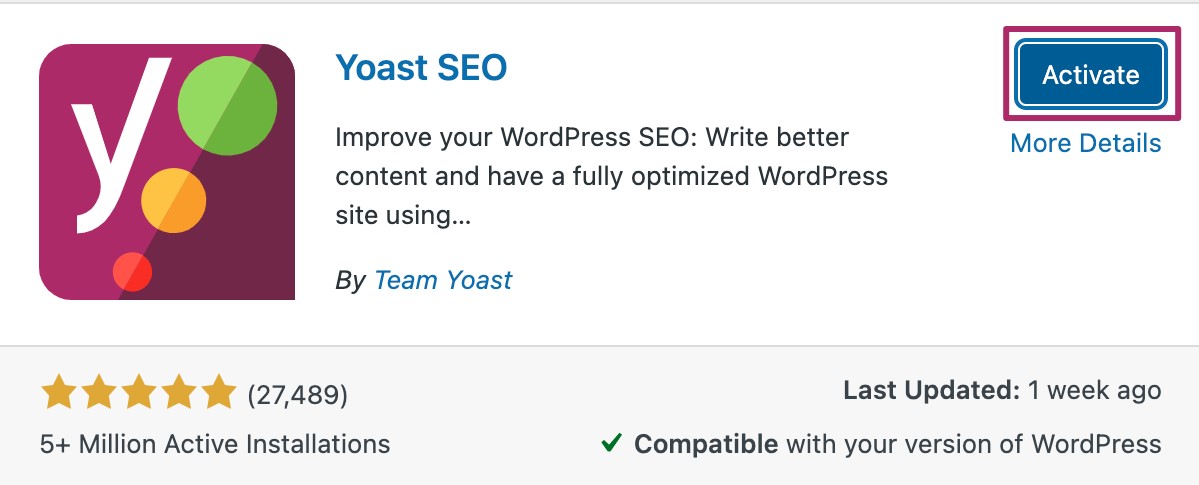Image resolution: width=1199 pixels, height=485 pixels.
Task: Click the 5+ Million Active Installations text
Action: tap(215, 443)
